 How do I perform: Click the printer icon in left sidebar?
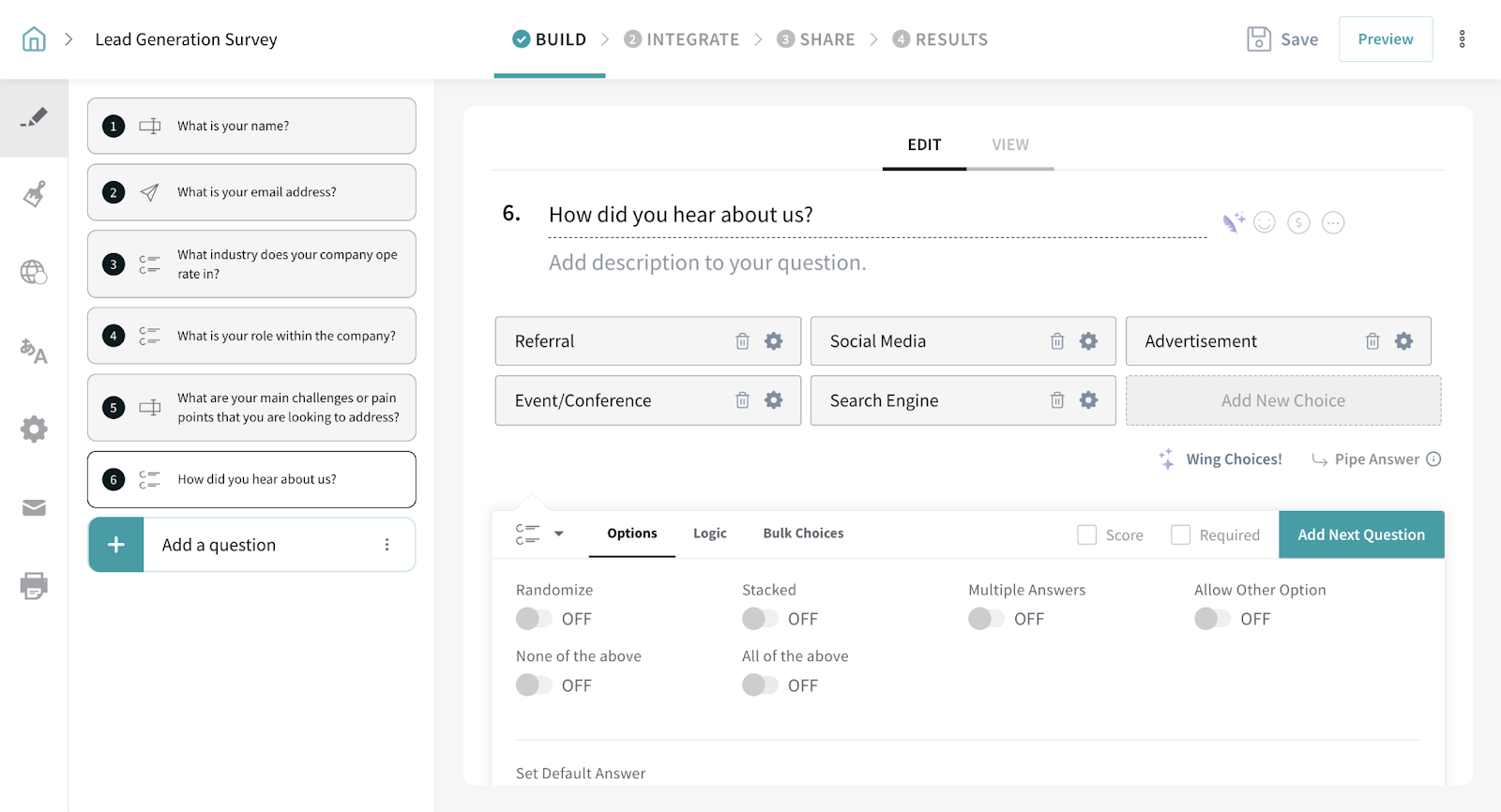click(x=34, y=586)
